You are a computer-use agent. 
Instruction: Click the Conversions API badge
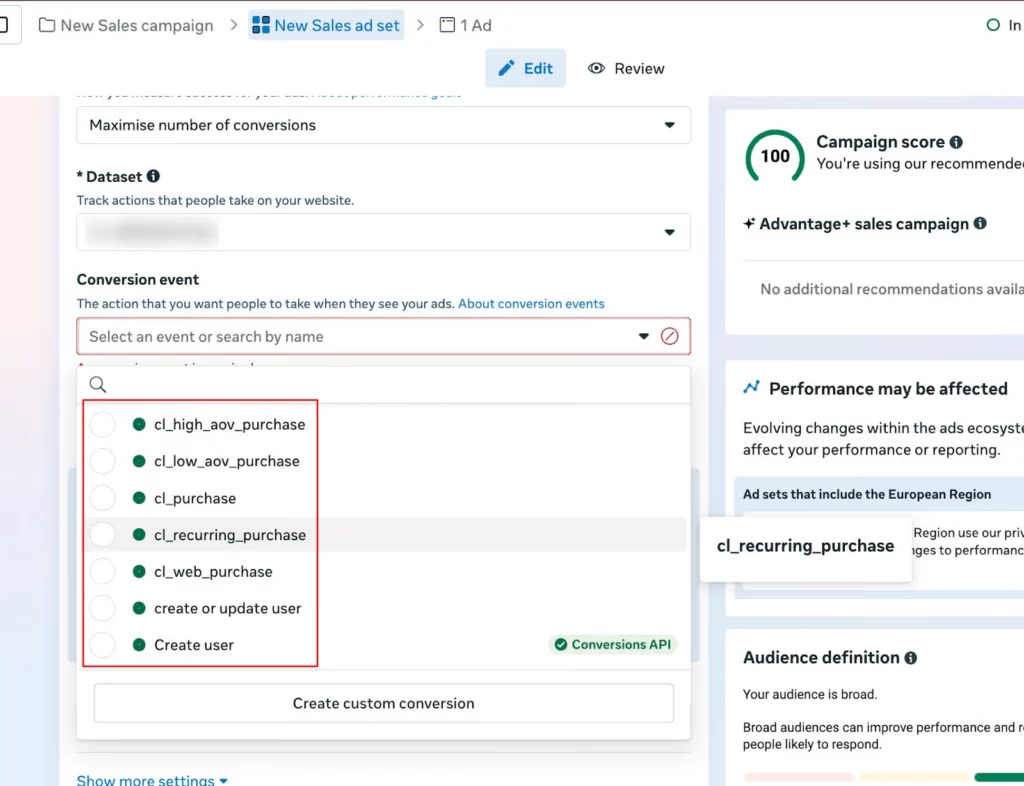(x=612, y=644)
